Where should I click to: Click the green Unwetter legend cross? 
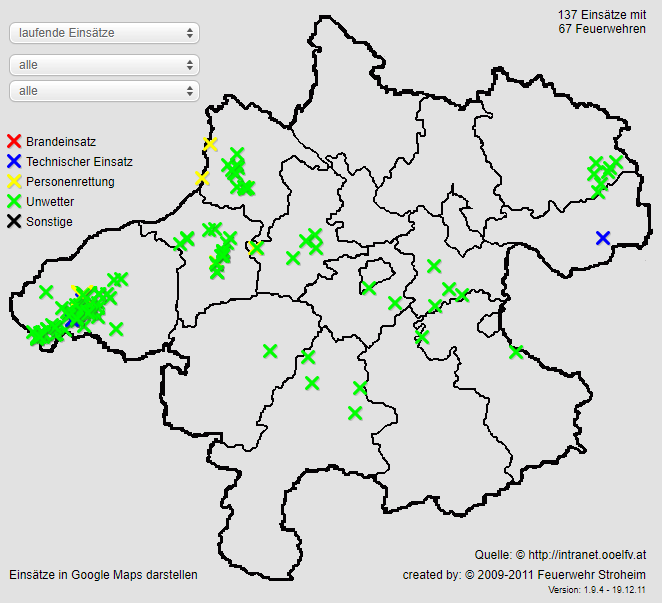click(14, 202)
